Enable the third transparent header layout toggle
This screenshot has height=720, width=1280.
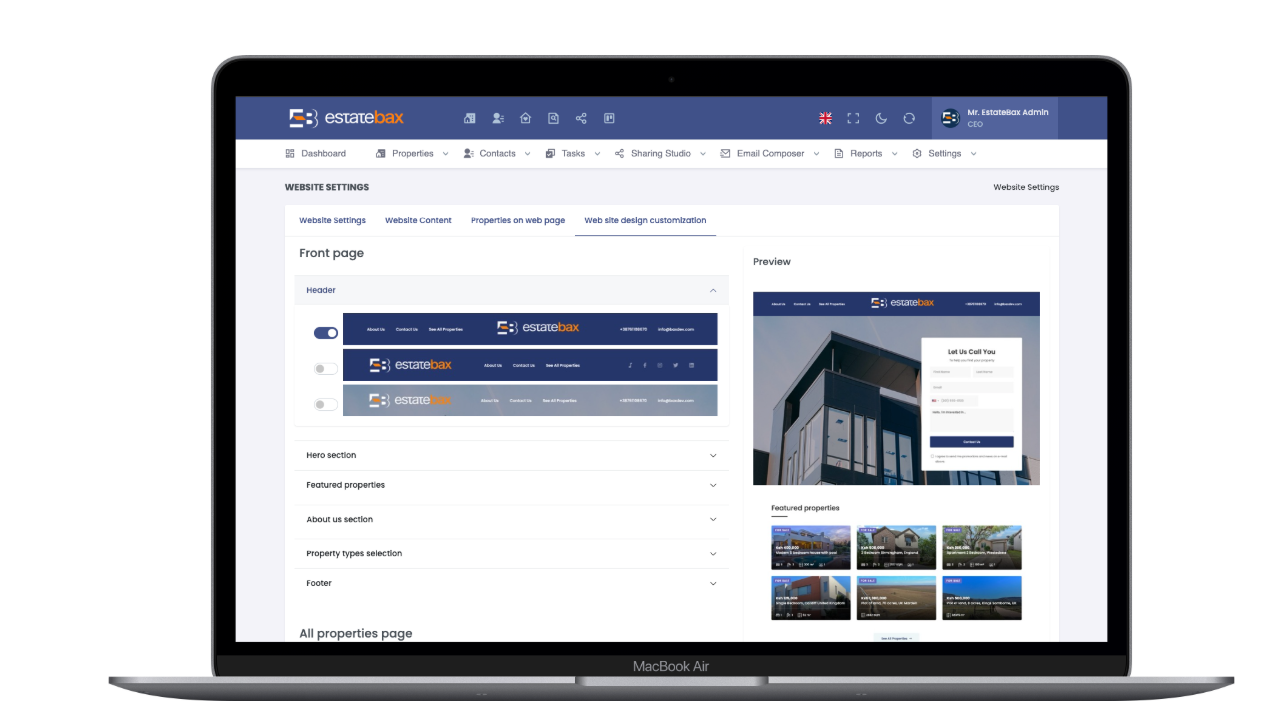[x=326, y=404]
